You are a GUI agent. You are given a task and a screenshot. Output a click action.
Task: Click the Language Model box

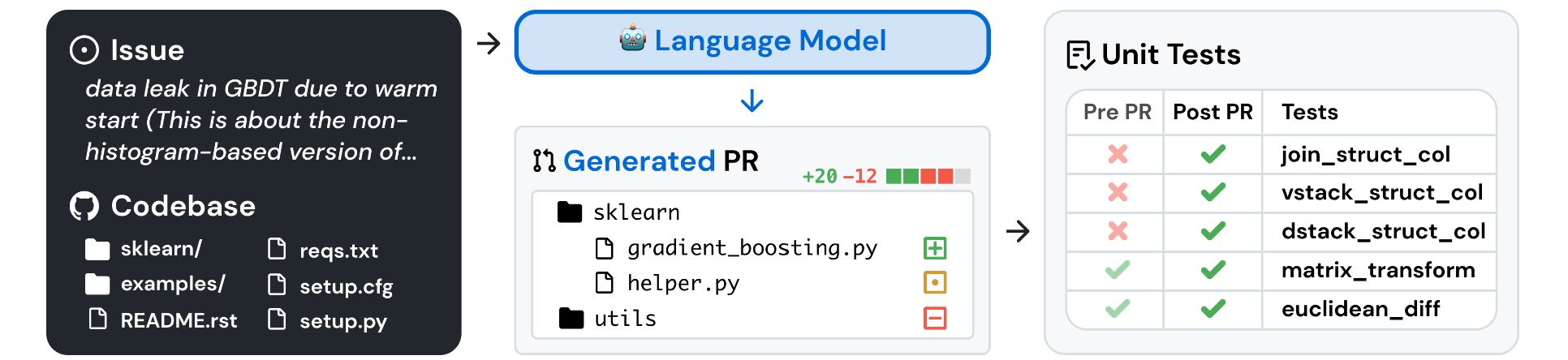(x=752, y=42)
